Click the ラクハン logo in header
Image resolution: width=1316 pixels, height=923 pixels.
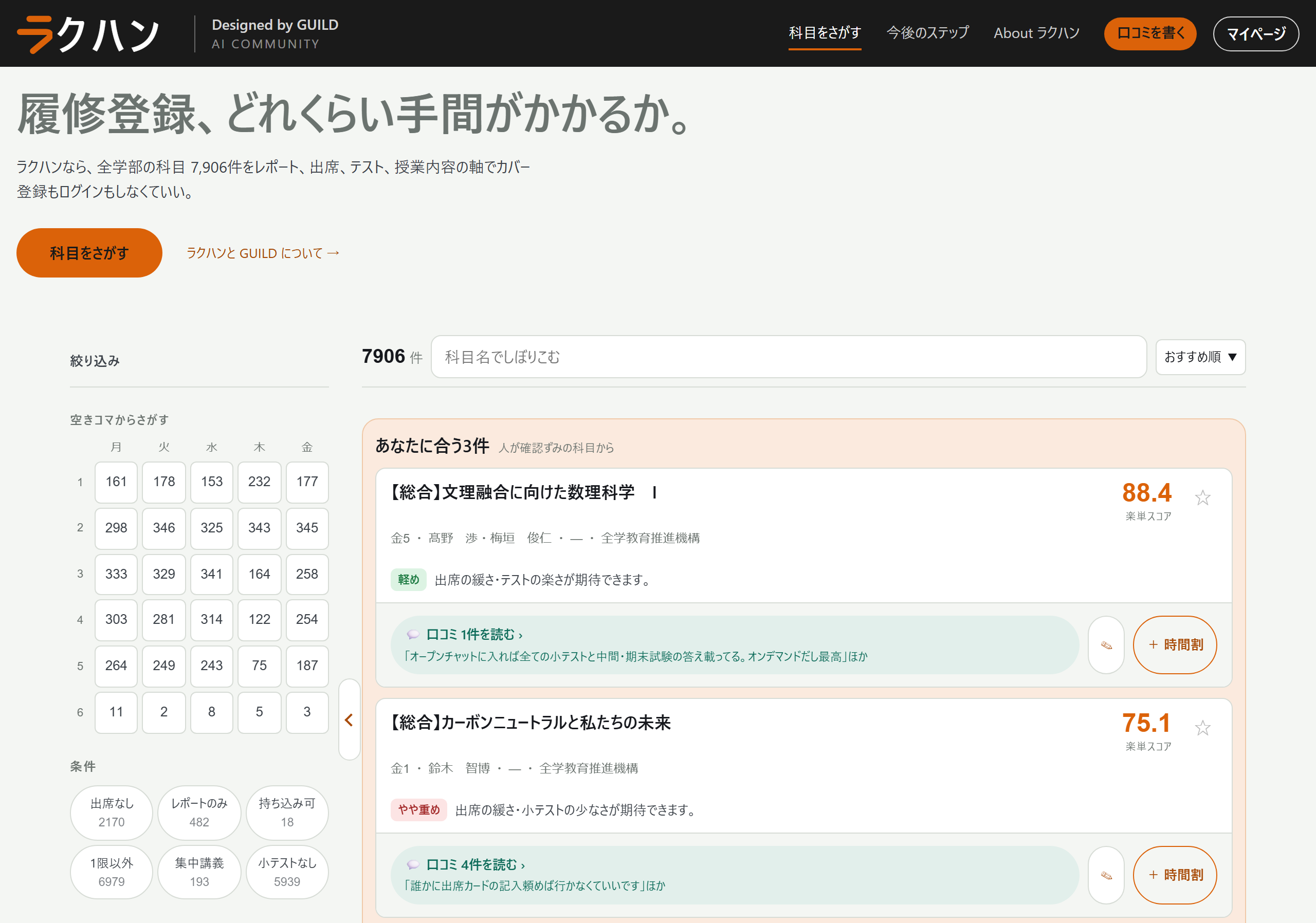[x=89, y=34]
